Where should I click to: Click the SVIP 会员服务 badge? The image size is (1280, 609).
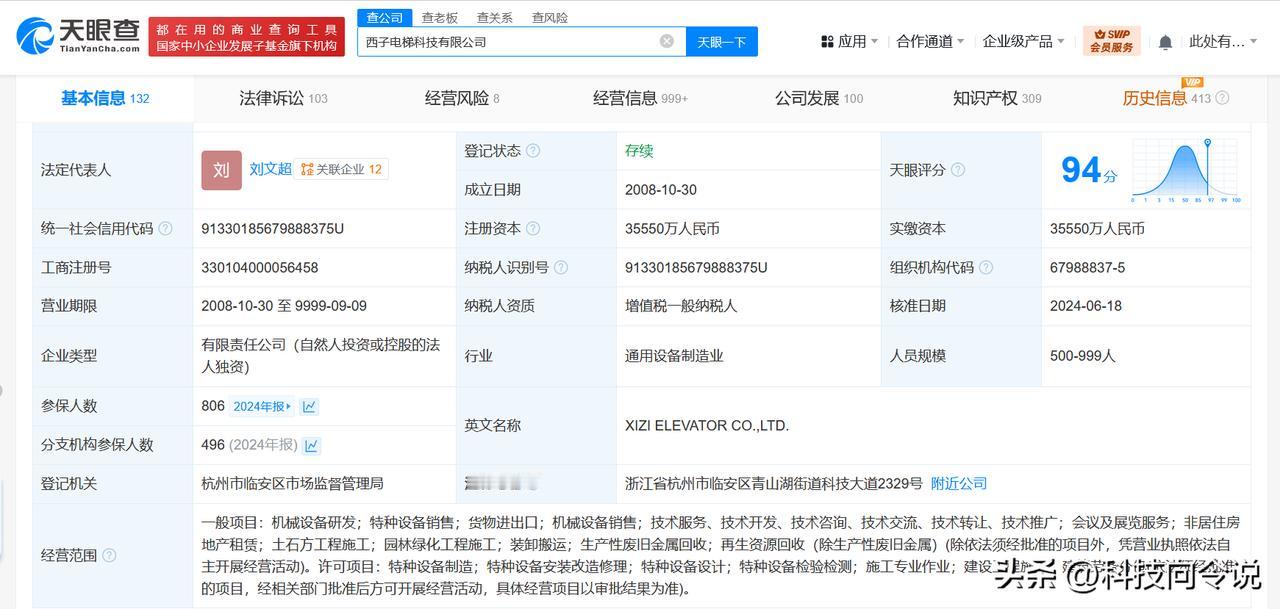(1111, 41)
